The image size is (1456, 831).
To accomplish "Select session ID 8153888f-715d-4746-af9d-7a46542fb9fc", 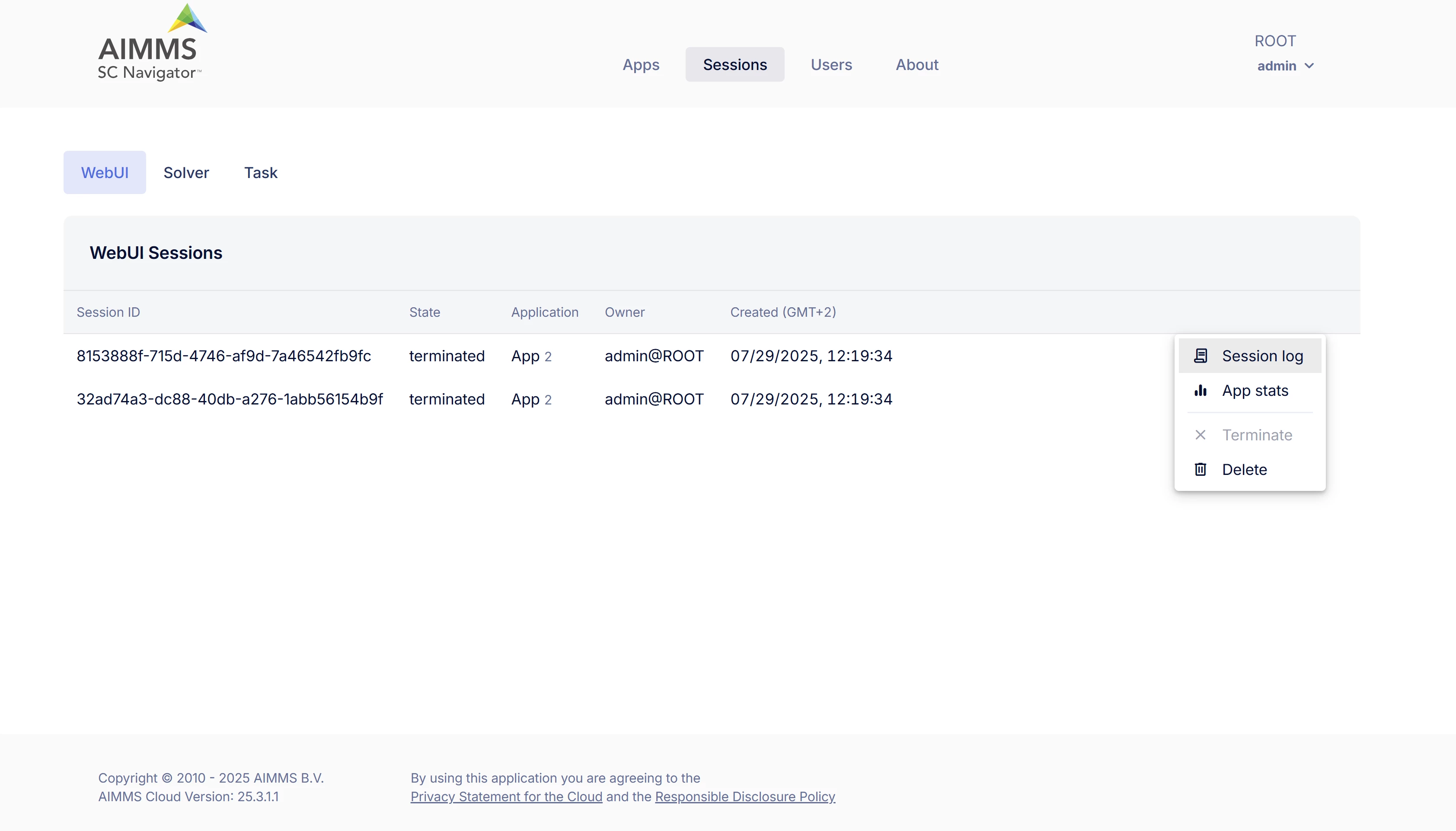I will pyautogui.click(x=224, y=356).
